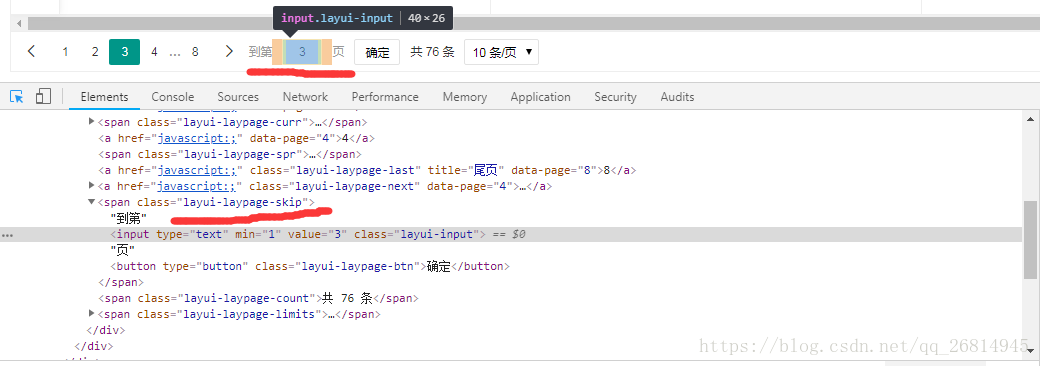Expand the layui-laypage-curr span node
This screenshot has height=366, width=1040.
92,122
